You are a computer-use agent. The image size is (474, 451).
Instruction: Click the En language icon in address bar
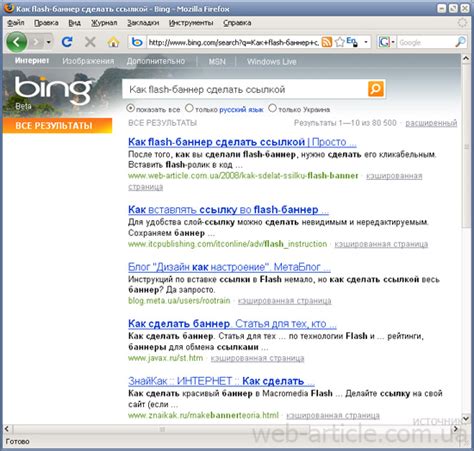pyautogui.click(x=352, y=42)
